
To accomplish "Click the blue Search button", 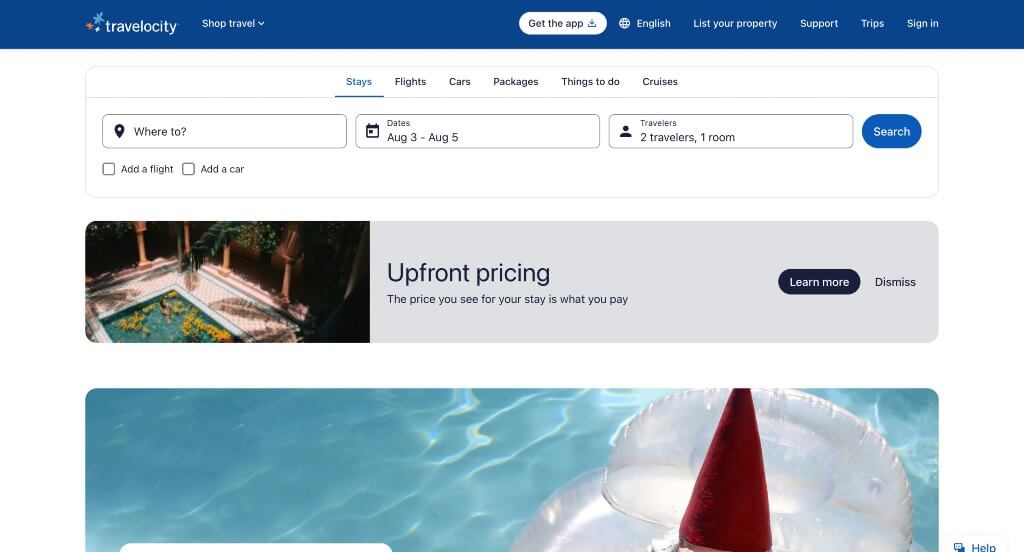I will point(891,131).
